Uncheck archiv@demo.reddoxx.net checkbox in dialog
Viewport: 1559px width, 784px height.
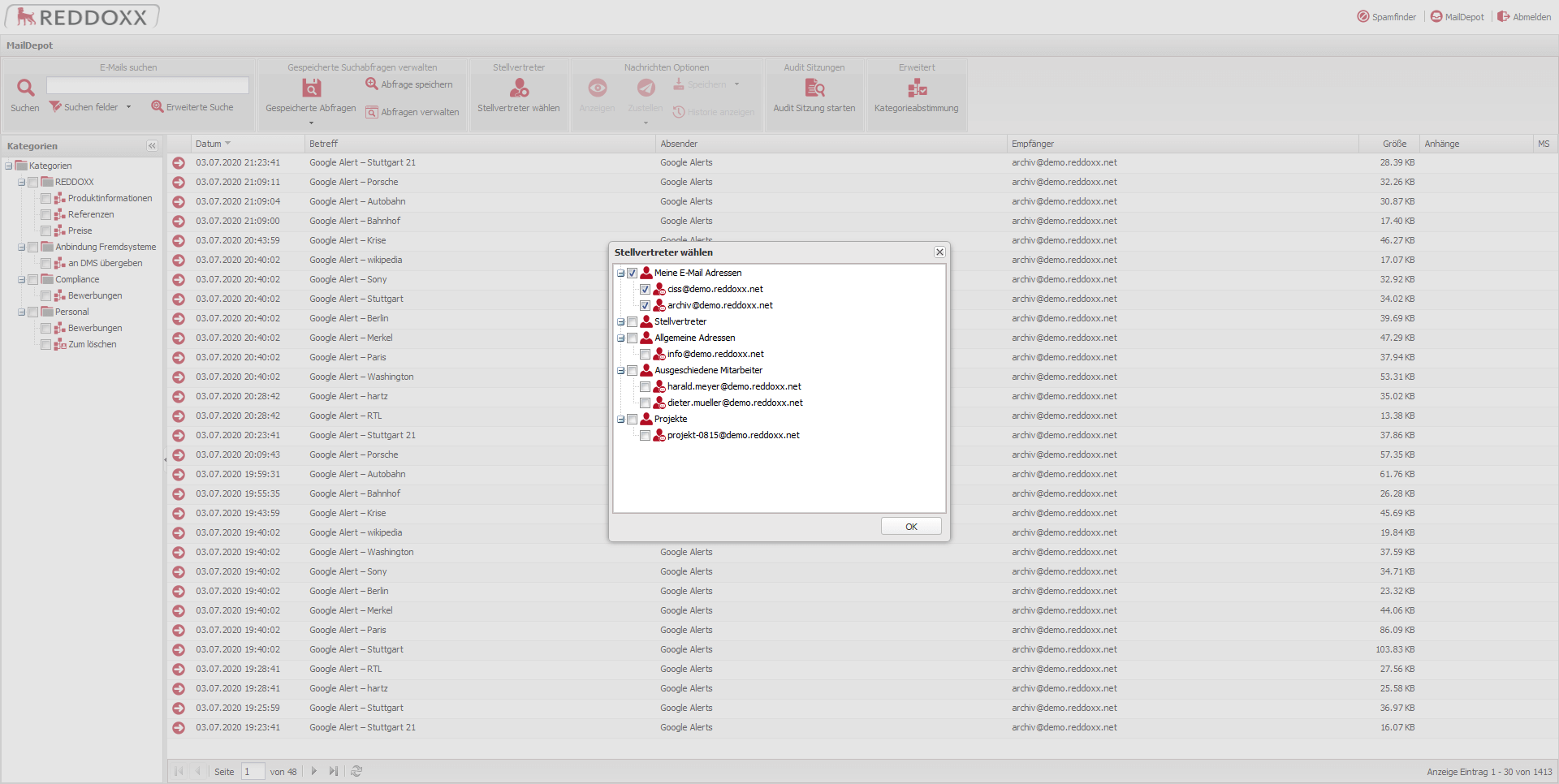pos(646,305)
